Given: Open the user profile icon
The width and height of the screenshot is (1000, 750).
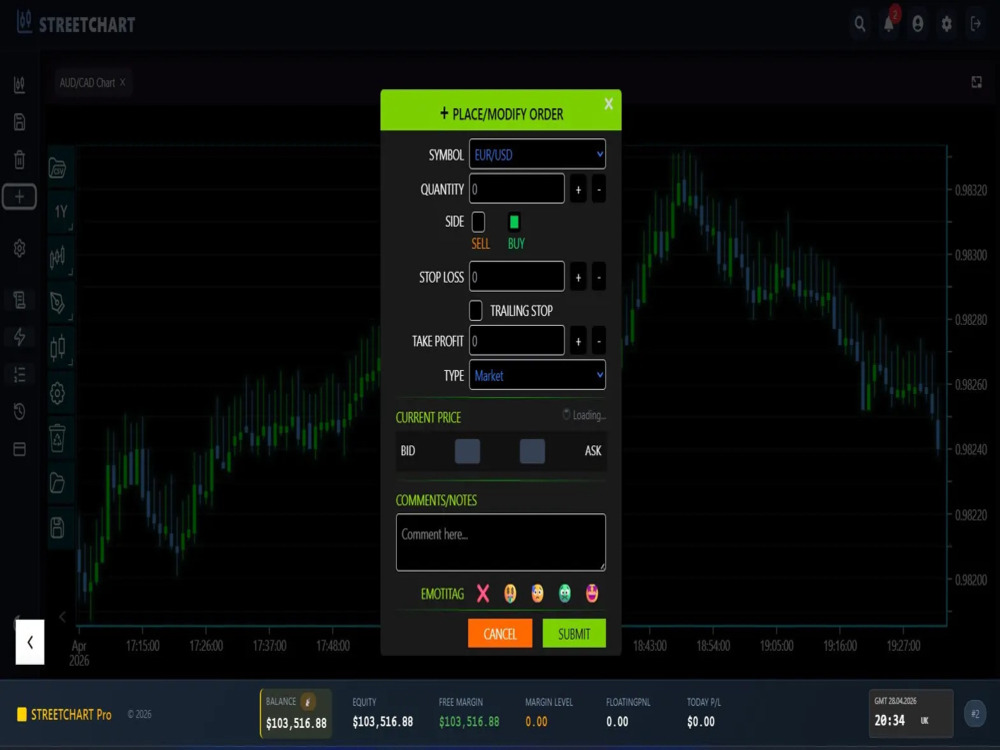Looking at the screenshot, I should (x=918, y=24).
